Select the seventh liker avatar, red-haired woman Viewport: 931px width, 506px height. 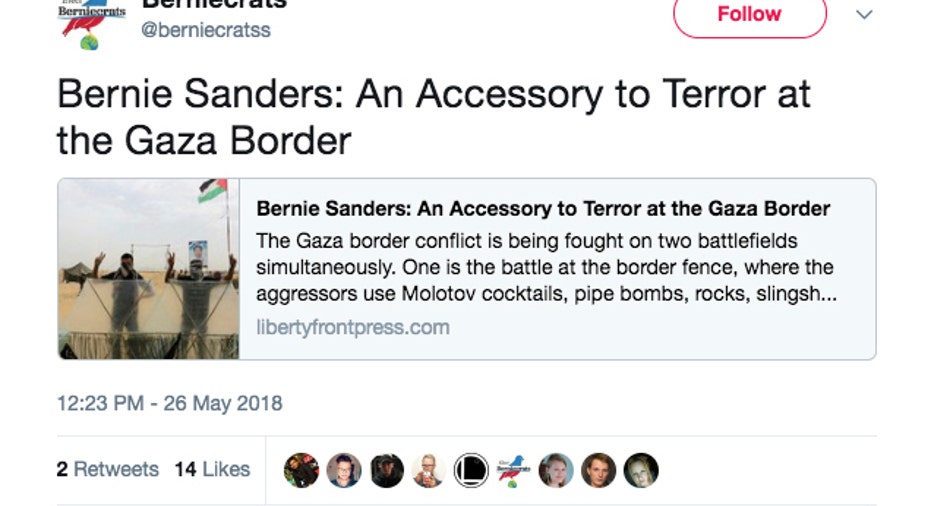pos(556,470)
